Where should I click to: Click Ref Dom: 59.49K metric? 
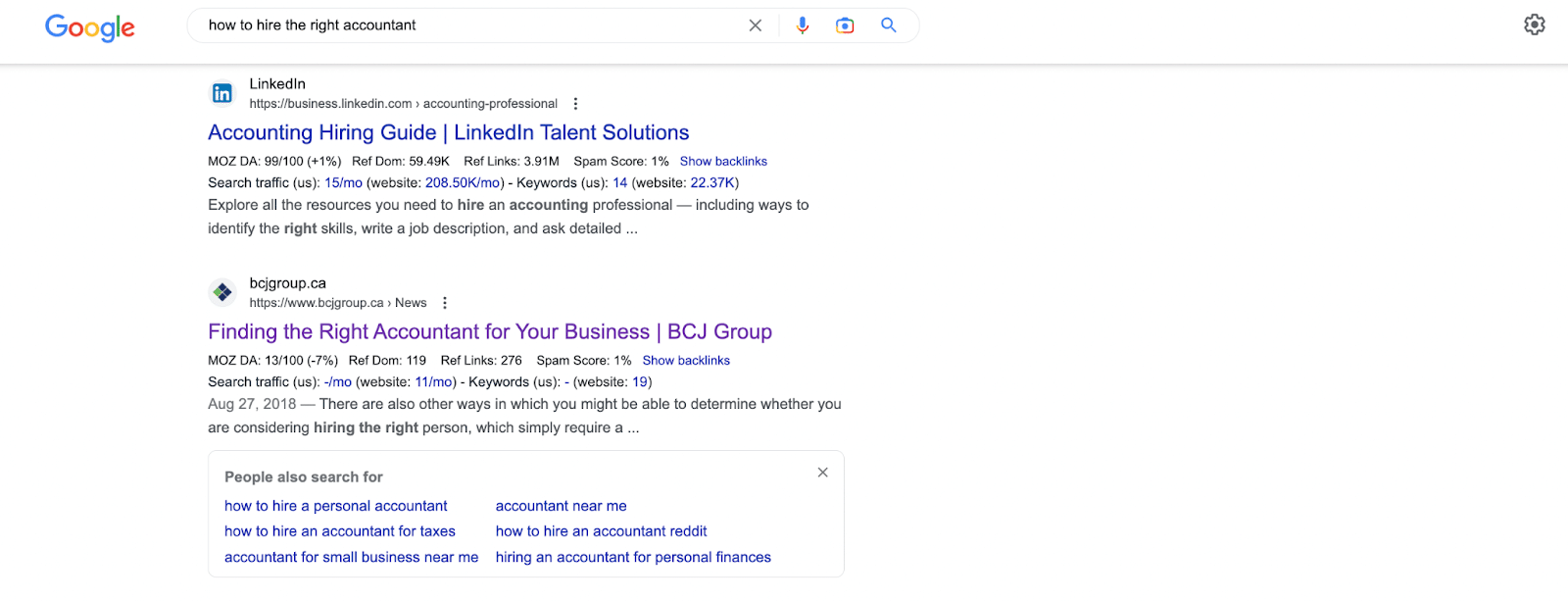pyautogui.click(x=401, y=161)
